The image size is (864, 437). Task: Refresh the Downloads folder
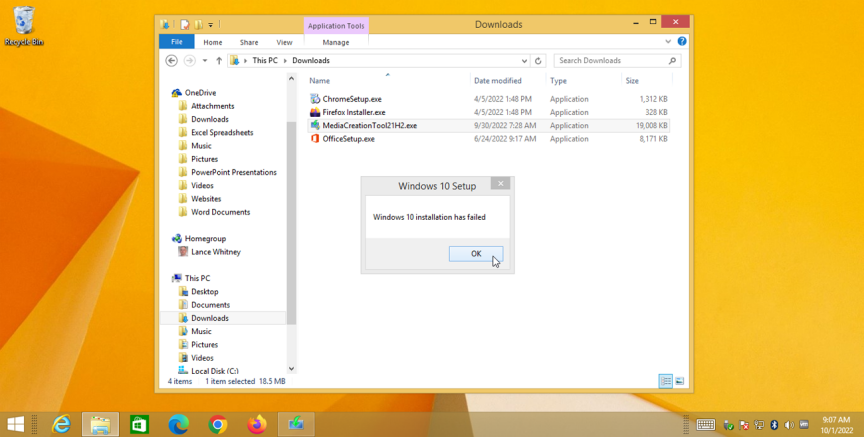538,61
